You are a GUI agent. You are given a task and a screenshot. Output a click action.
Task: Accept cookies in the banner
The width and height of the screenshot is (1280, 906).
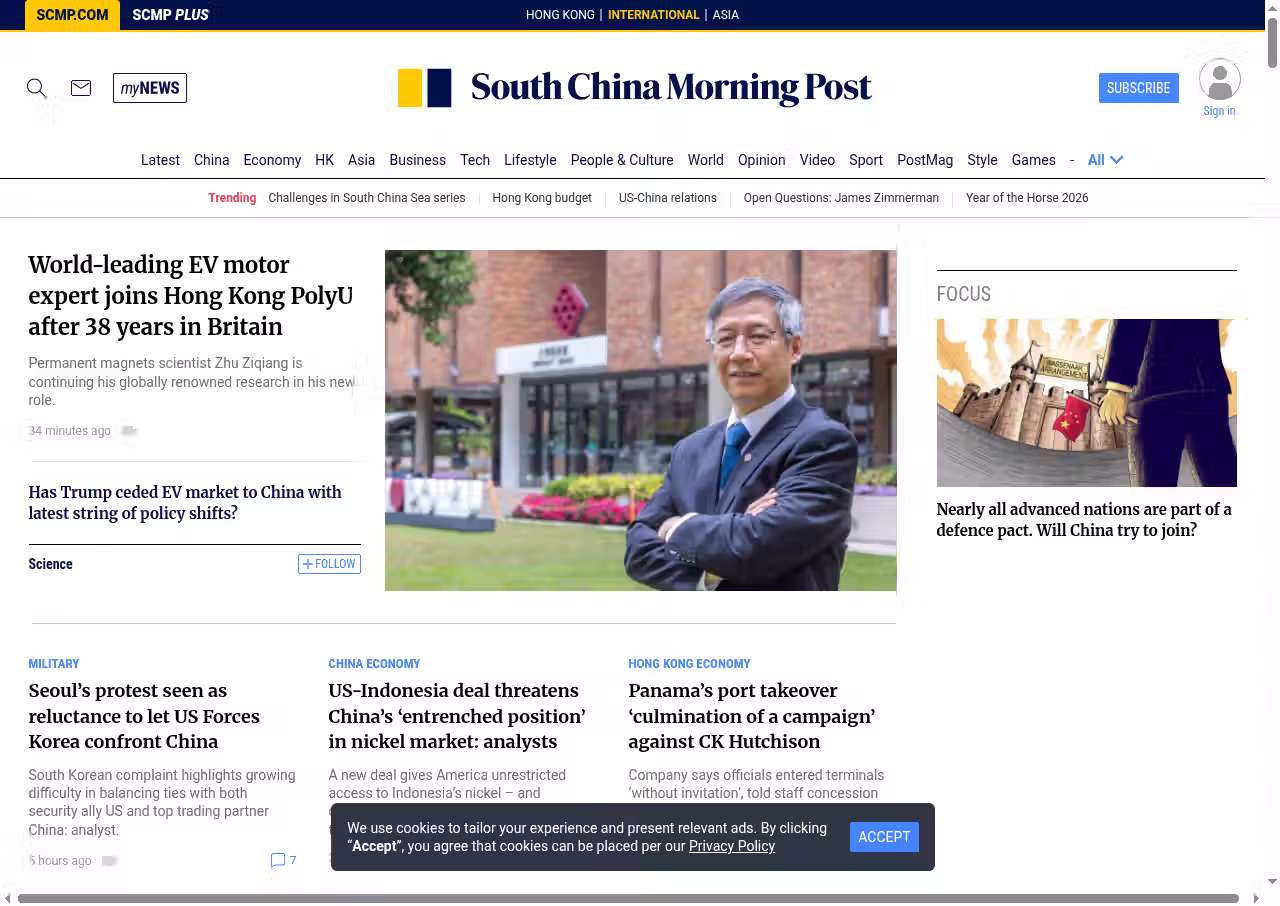884,837
